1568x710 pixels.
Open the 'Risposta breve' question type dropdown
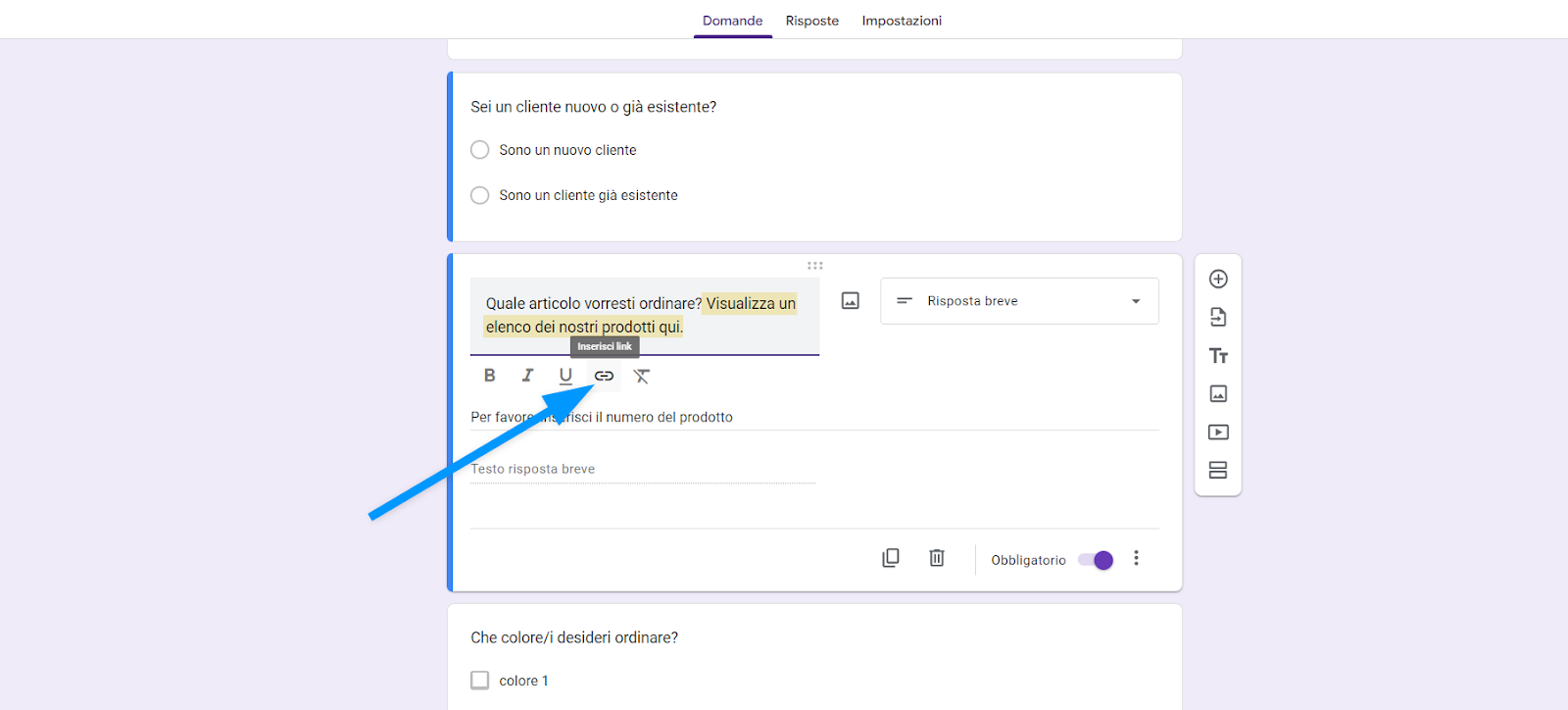(1019, 301)
